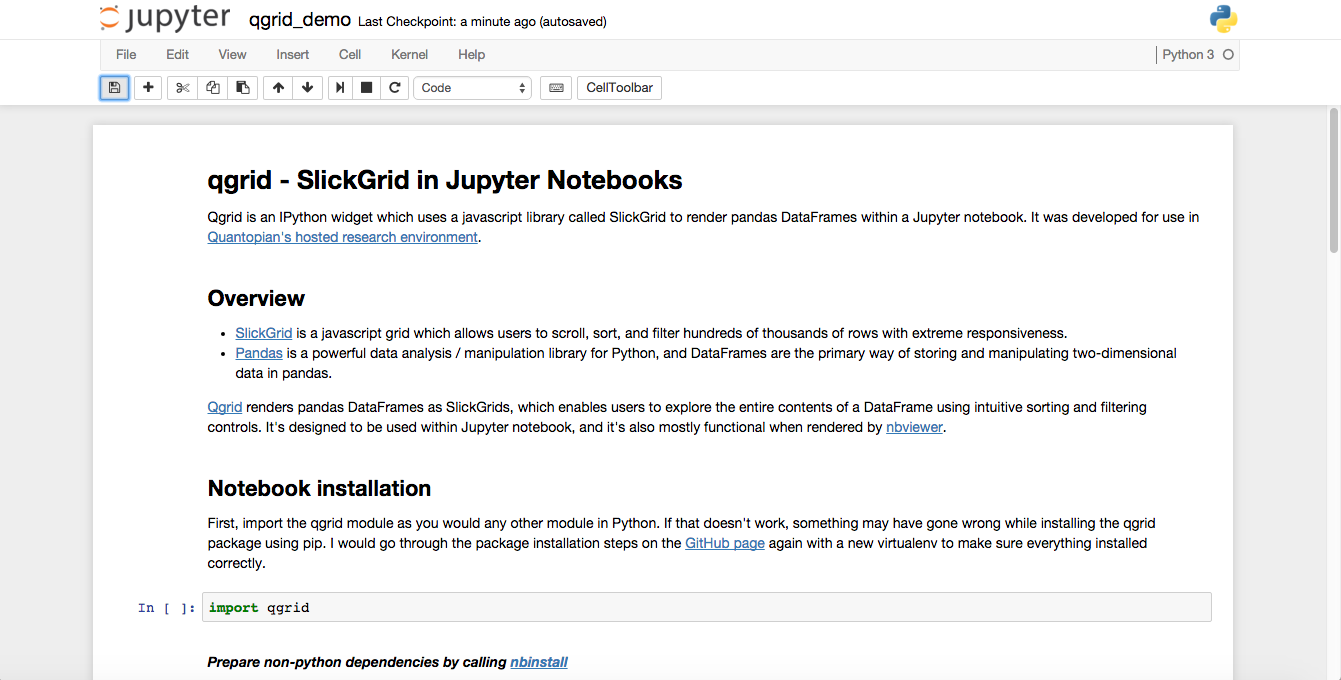Click the CellToolbar button
The width and height of the screenshot is (1341, 680).
[x=619, y=88]
